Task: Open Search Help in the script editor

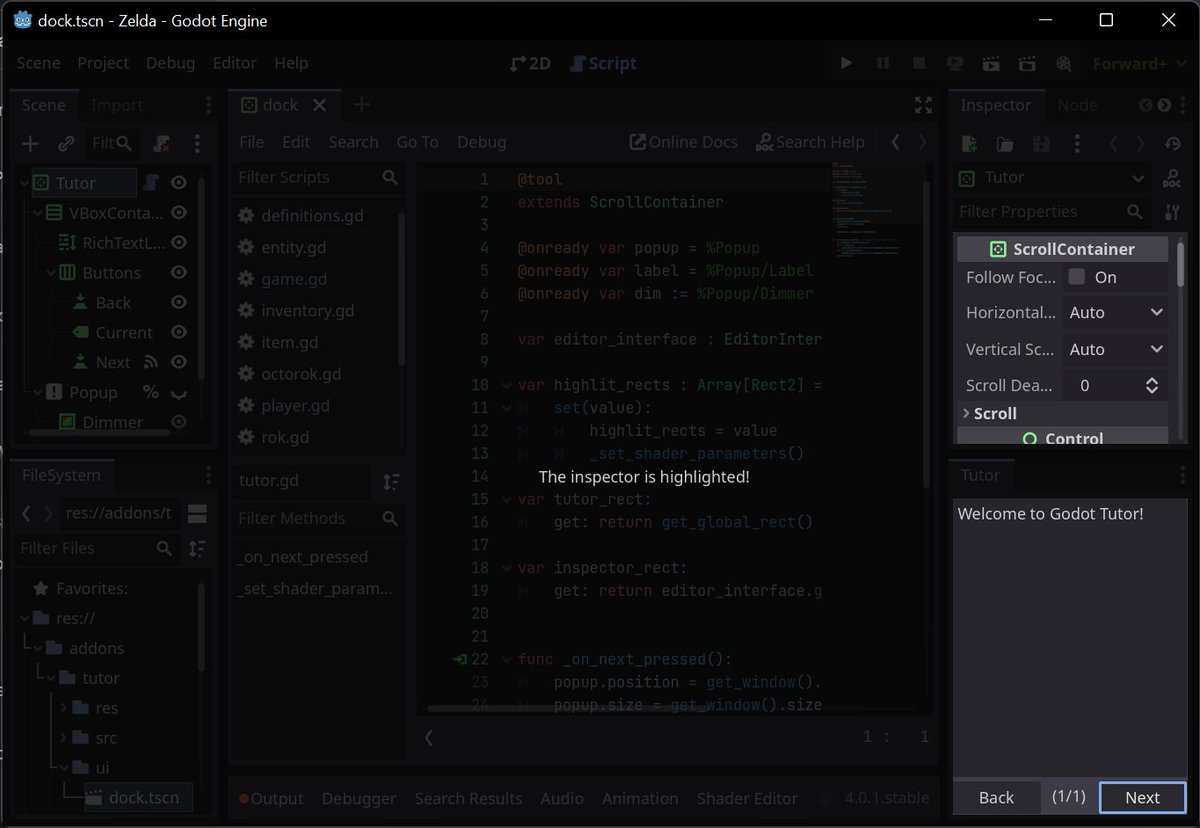Action: tap(810, 142)
